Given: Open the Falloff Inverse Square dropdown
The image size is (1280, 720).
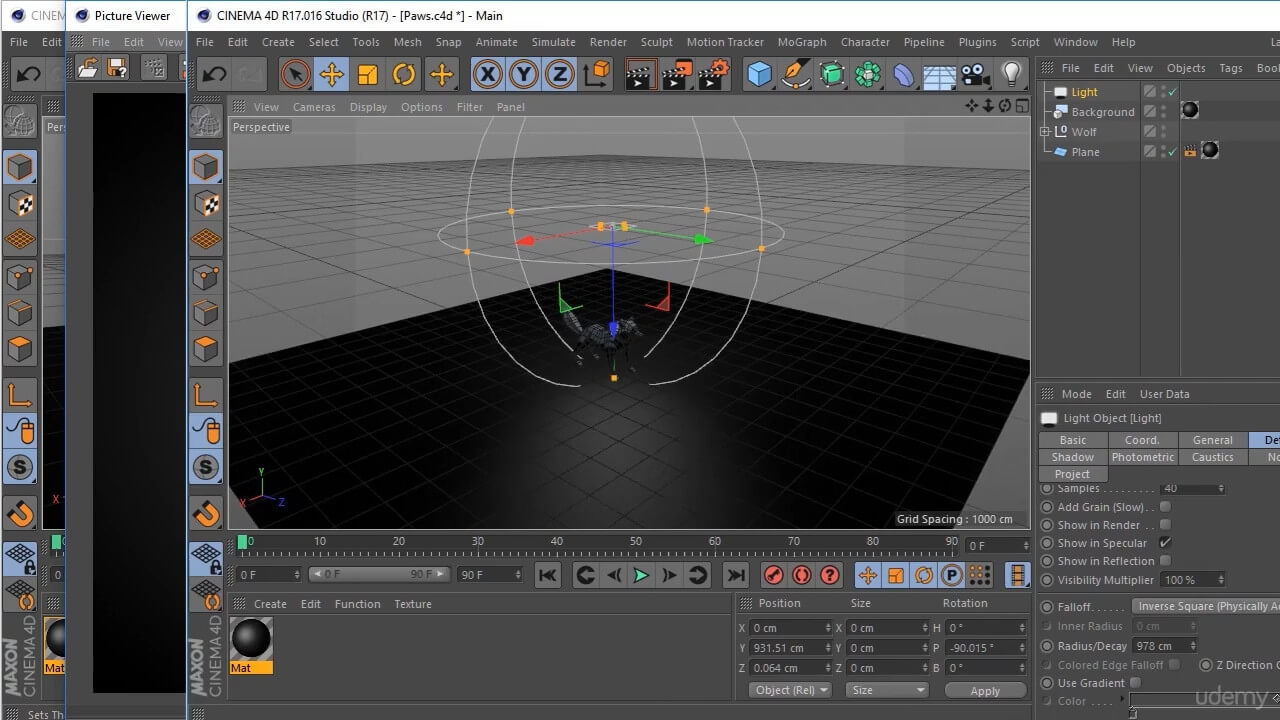Looking at the screenshot, I should pyautogui.click(x=1206, y=606).
